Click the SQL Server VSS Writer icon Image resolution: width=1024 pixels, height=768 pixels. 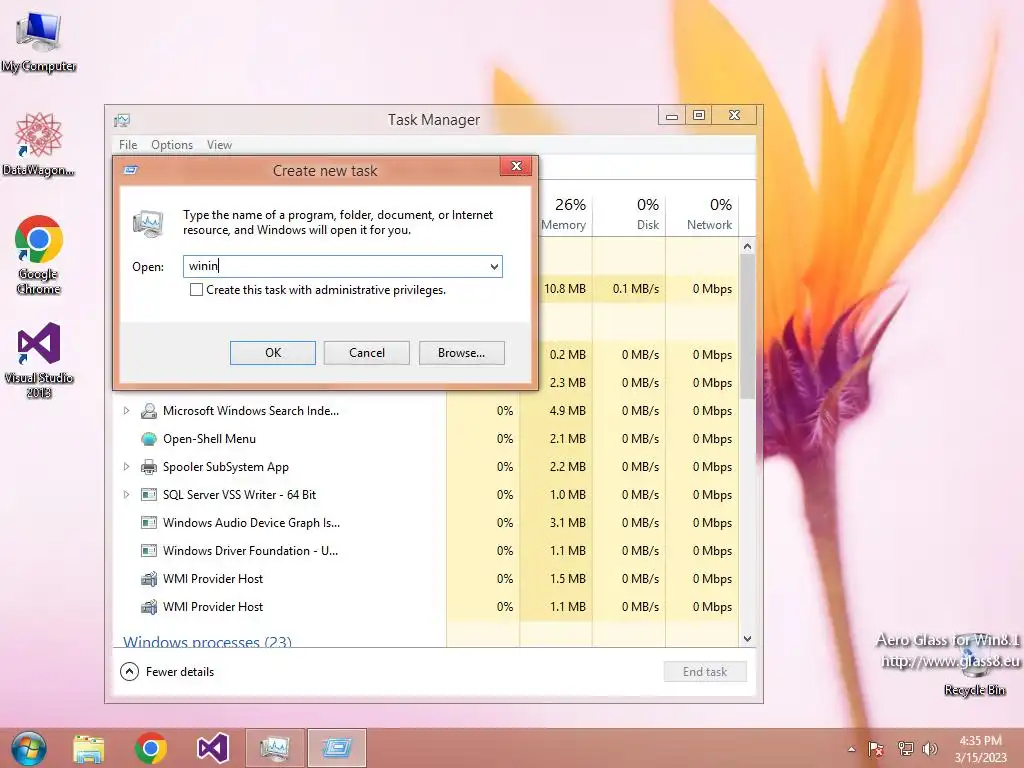coord(149,495)
